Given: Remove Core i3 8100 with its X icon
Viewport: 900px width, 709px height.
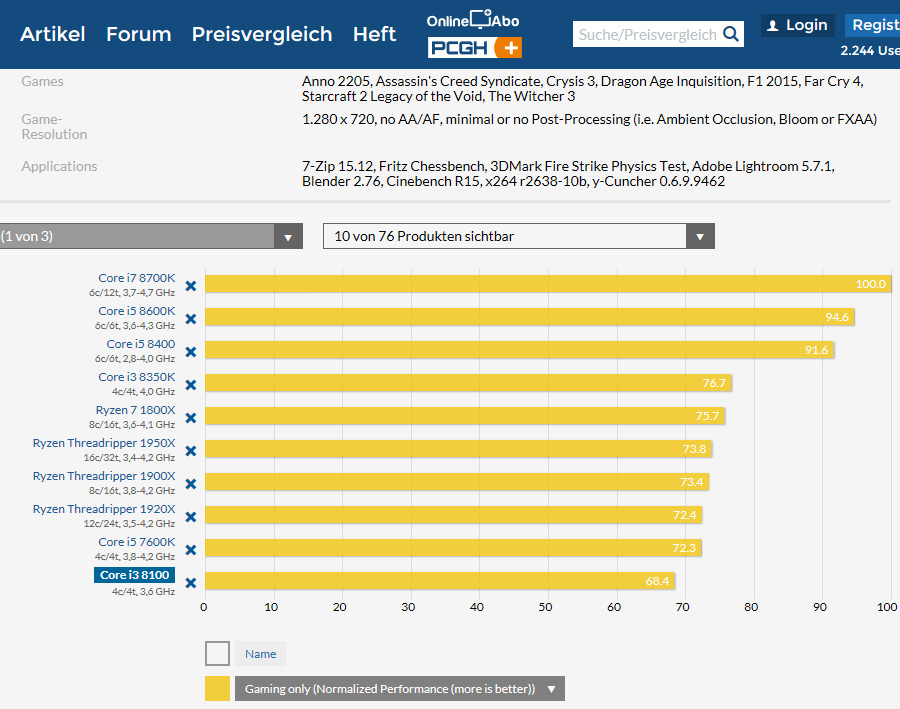Looking at the screenshot, I should tap(191, 583).
